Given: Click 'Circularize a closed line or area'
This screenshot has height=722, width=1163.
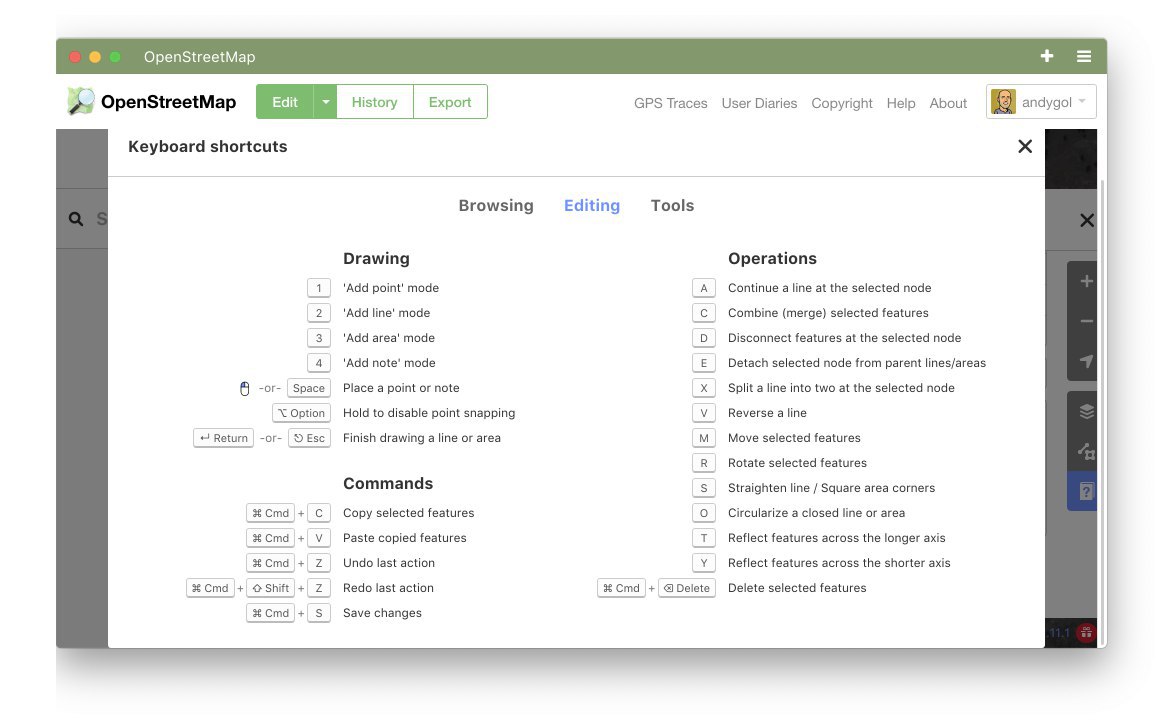Looking at the screenshot, I should coord(816,513).
